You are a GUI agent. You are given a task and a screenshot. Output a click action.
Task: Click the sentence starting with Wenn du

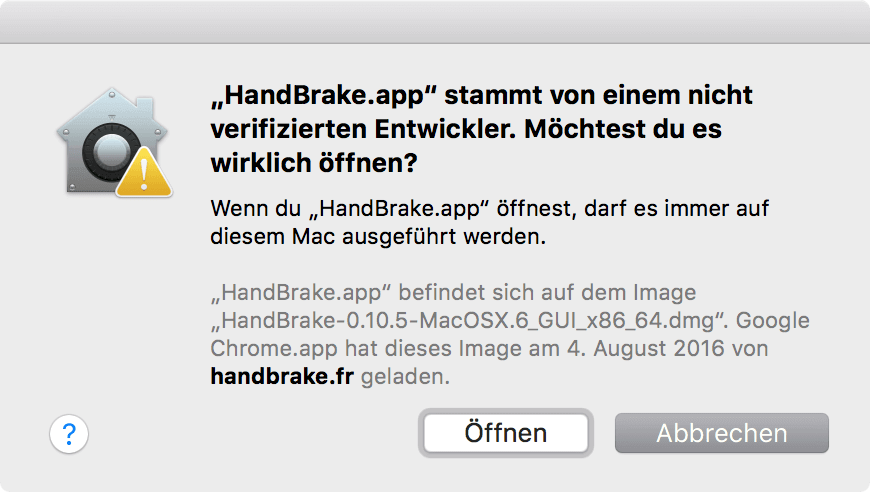(489, 222)
